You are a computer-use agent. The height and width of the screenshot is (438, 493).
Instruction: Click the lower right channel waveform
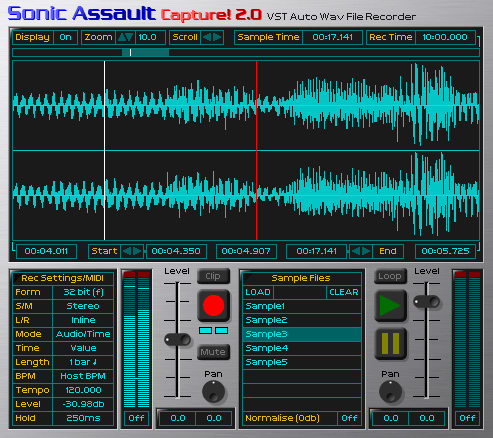(x=246, y=195)
